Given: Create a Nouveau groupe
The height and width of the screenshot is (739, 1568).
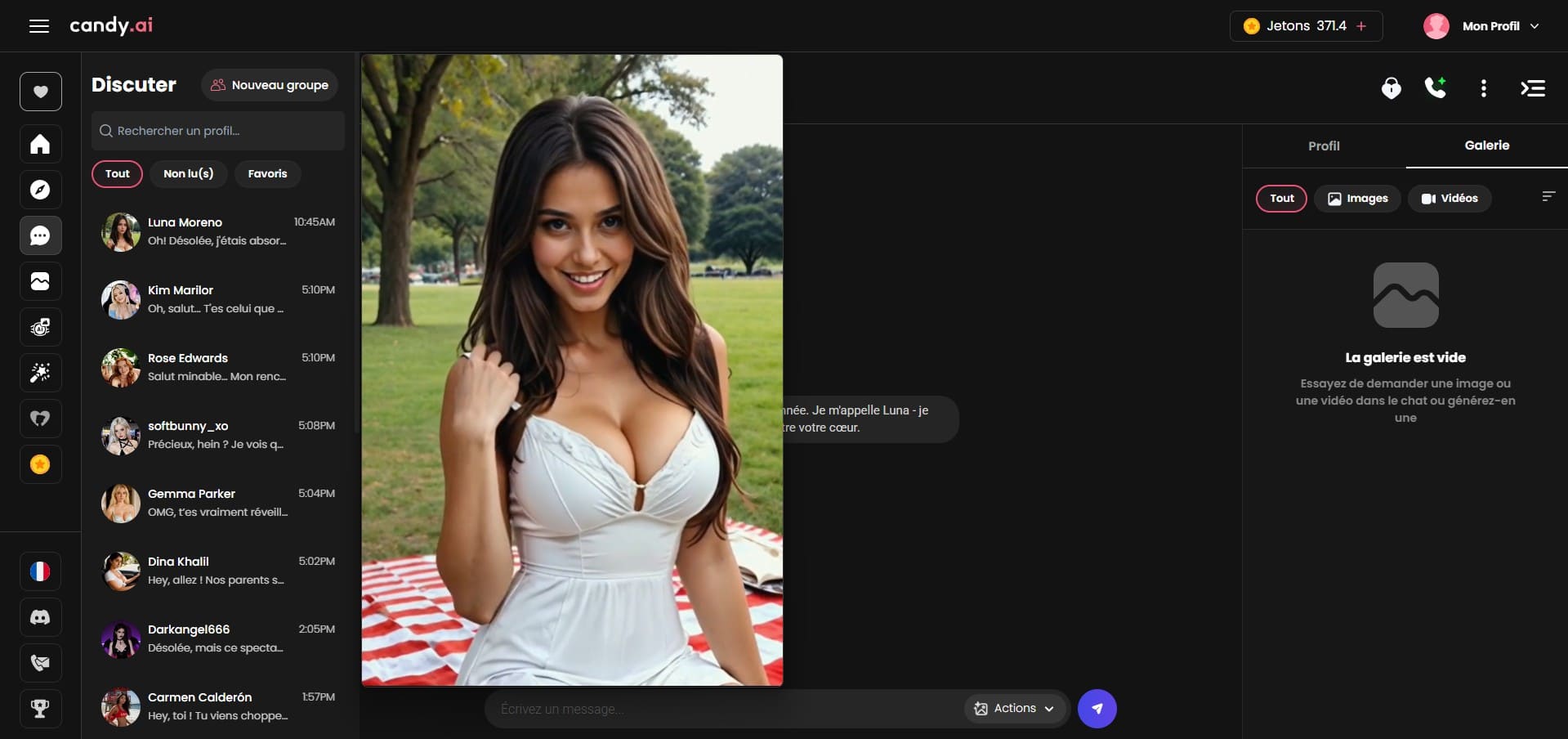Looking at the screenshot, I should pyautogui.click(x=270, y=85).
